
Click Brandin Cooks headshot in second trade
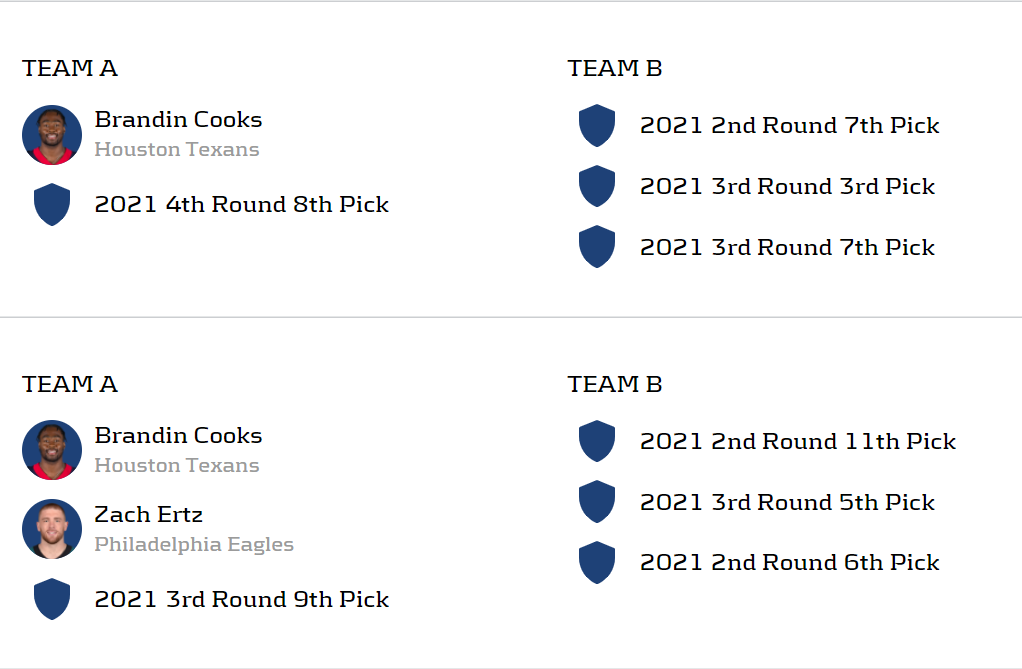click(x=52, y=450)
